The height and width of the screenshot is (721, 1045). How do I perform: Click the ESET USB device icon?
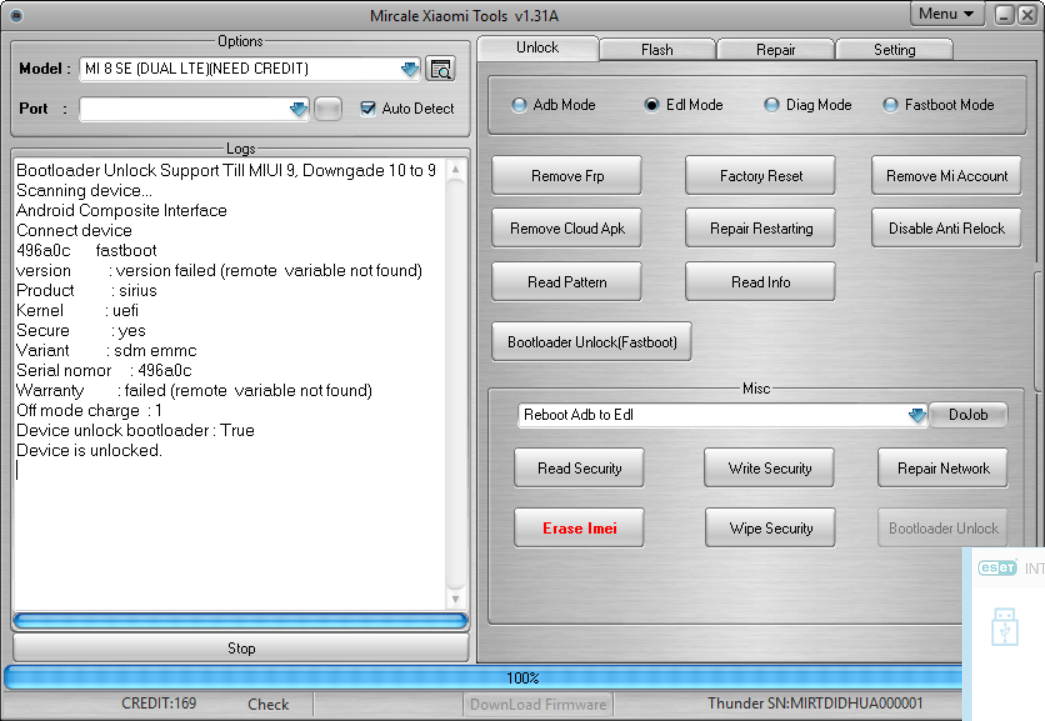click(1004, 626)
